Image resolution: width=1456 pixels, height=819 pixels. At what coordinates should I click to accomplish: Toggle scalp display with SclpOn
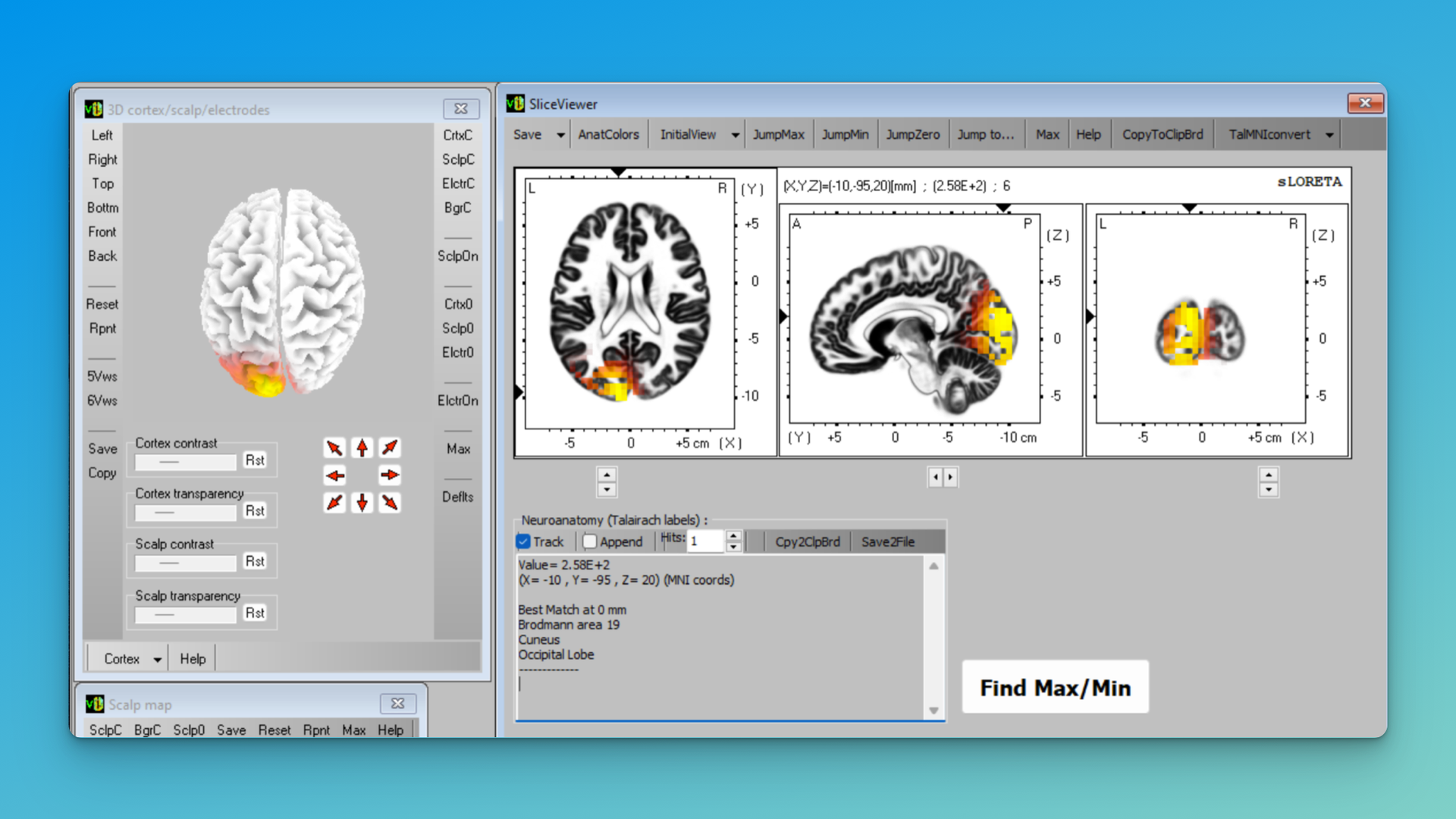[x=457, y=256]
